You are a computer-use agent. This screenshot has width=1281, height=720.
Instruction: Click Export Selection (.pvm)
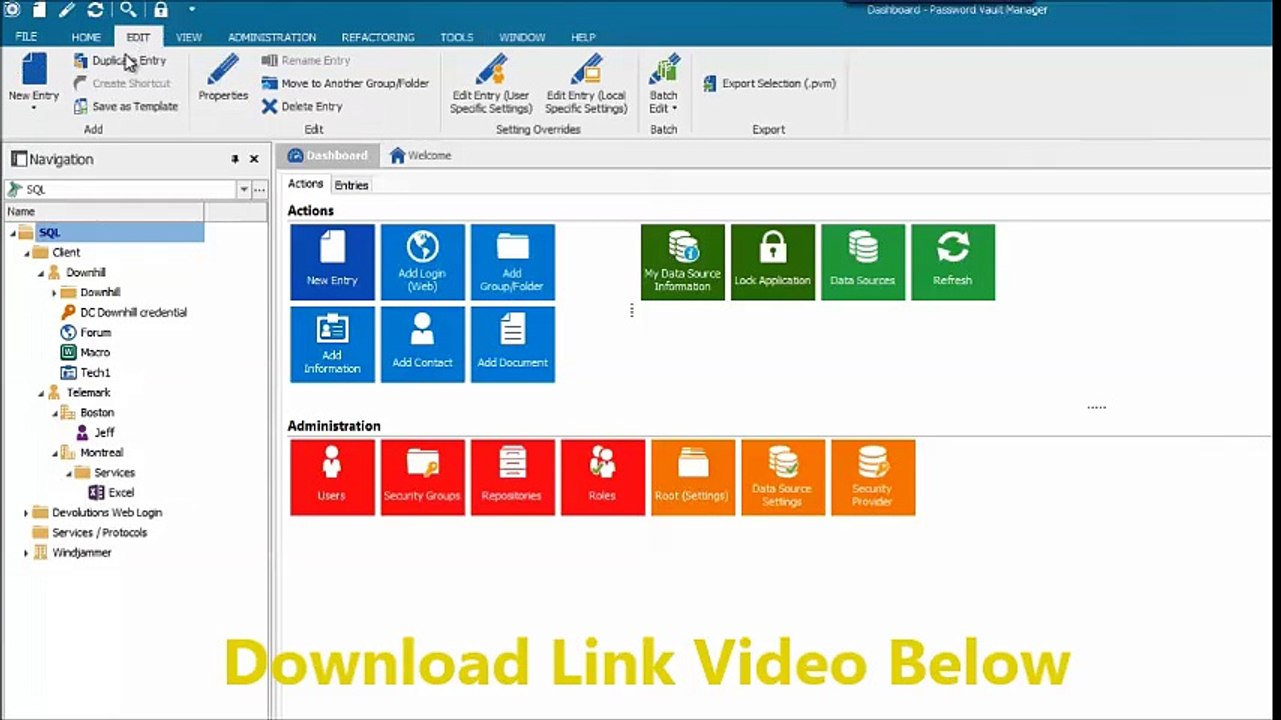coord(769,84)
